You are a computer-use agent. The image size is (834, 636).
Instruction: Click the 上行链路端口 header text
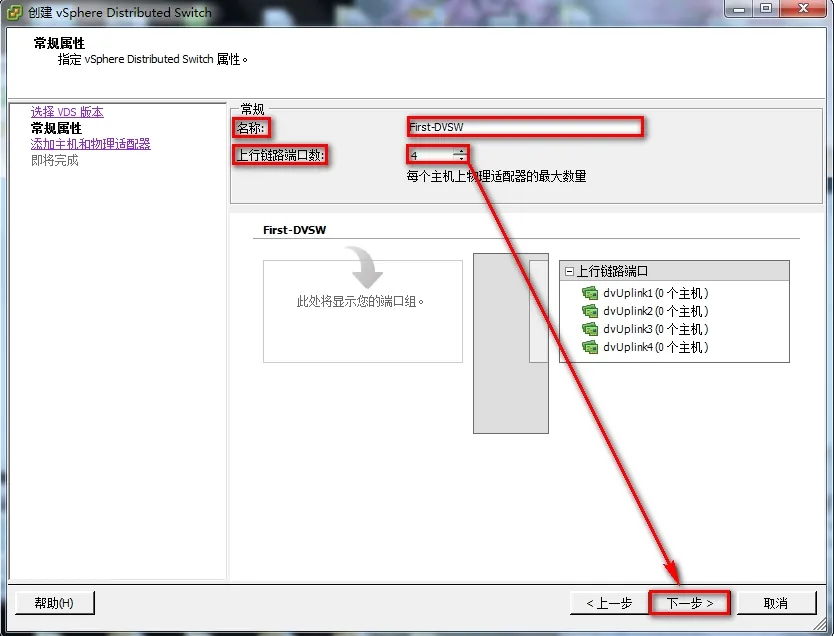coord(612,271)
